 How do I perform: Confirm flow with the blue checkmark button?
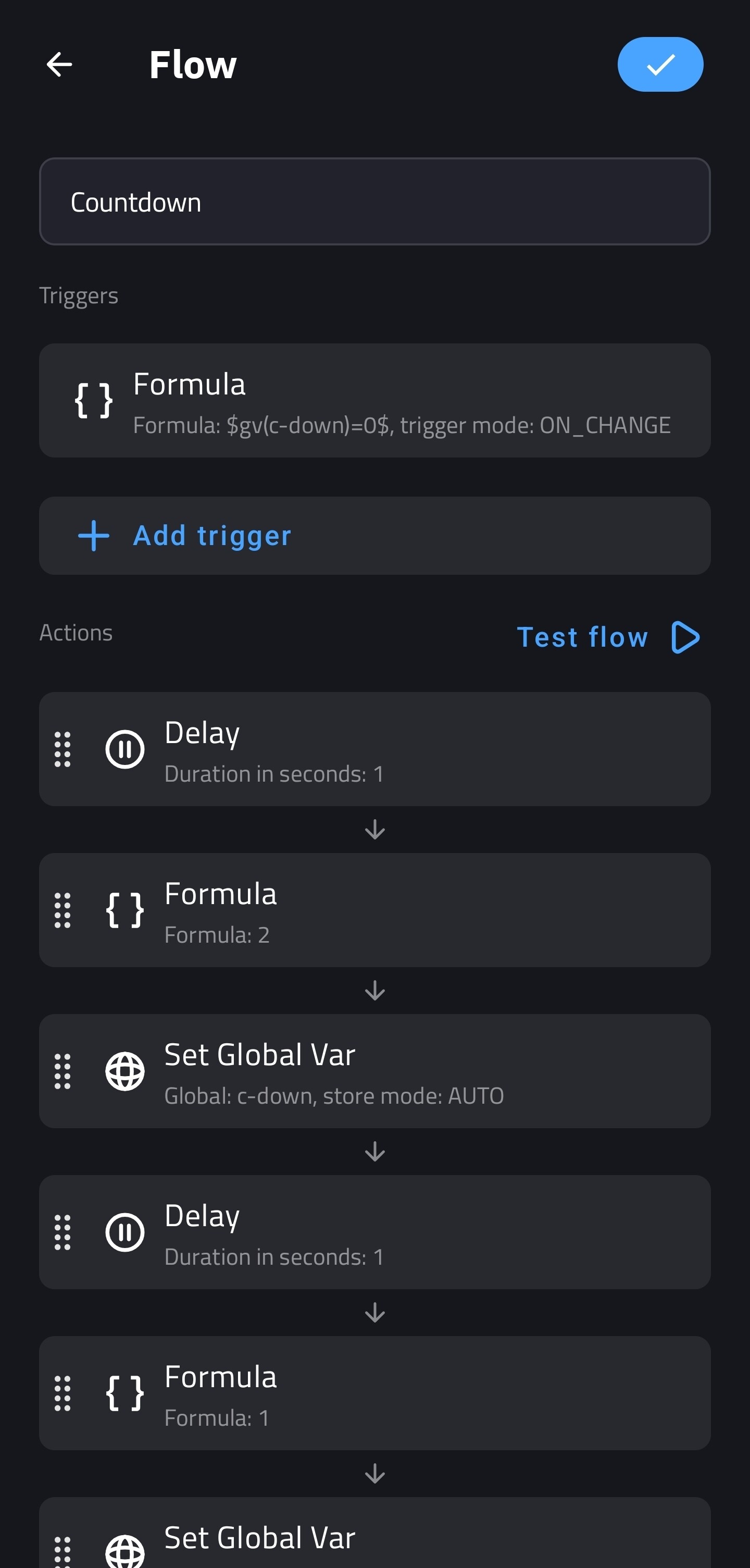660,65
